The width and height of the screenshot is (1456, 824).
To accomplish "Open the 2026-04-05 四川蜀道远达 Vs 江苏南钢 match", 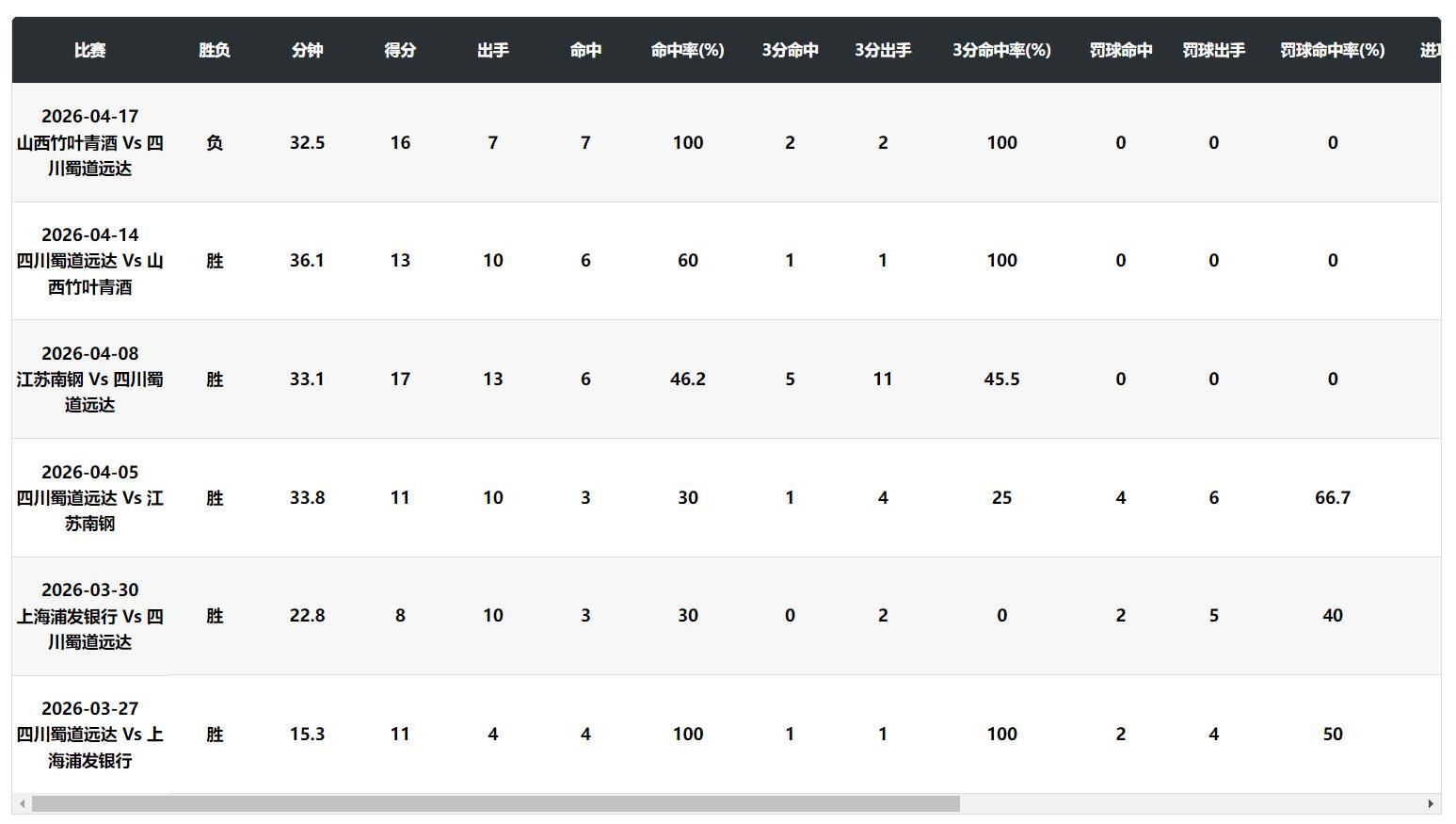I will pos(90,497).
